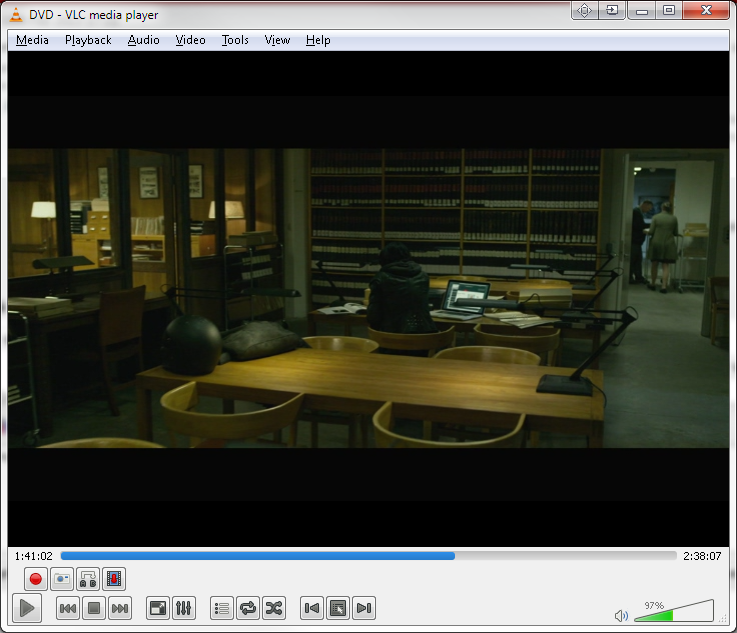Image resolution: width=737 pixels, height=633 pixels.
Task: Click the window resize grip at bottom corner
Action: 724,619
